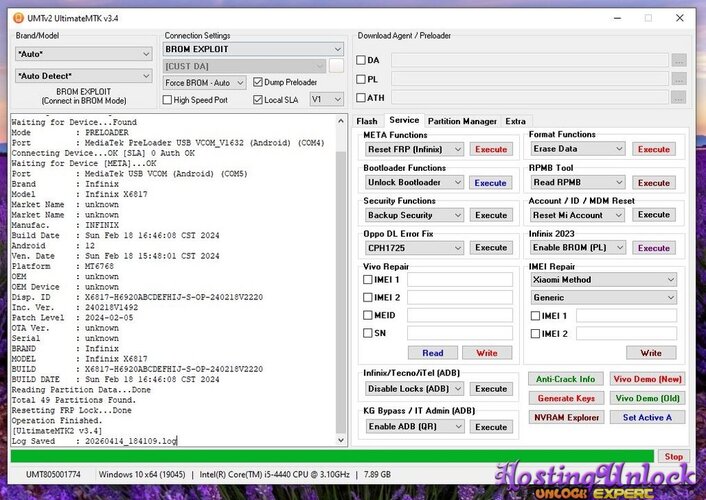Image resolution: width=706 pixels, height=500 pixels.
Task: Open BROM EXPLOIT connection dropdown
Action: tap(253, 49)
